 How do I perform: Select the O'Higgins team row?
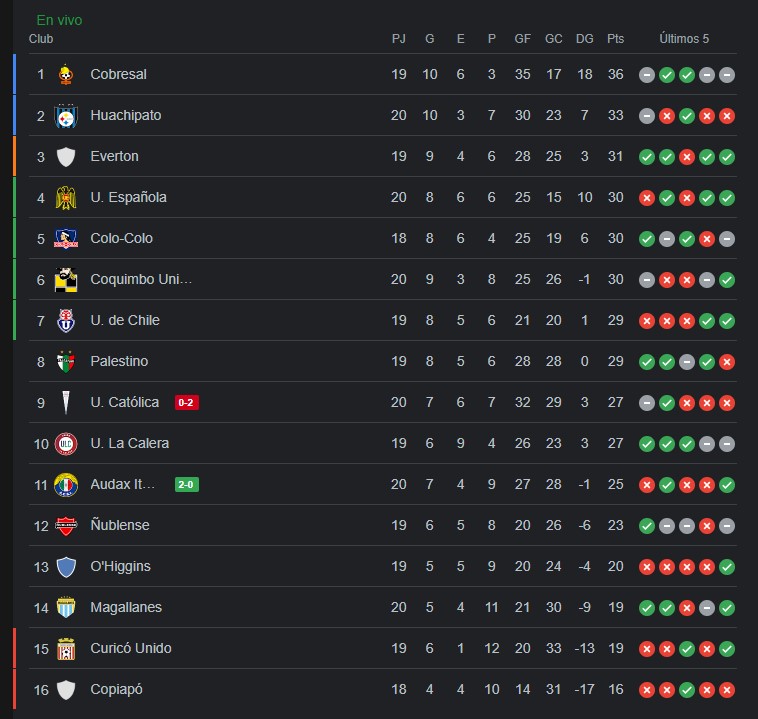click(383, 566)
